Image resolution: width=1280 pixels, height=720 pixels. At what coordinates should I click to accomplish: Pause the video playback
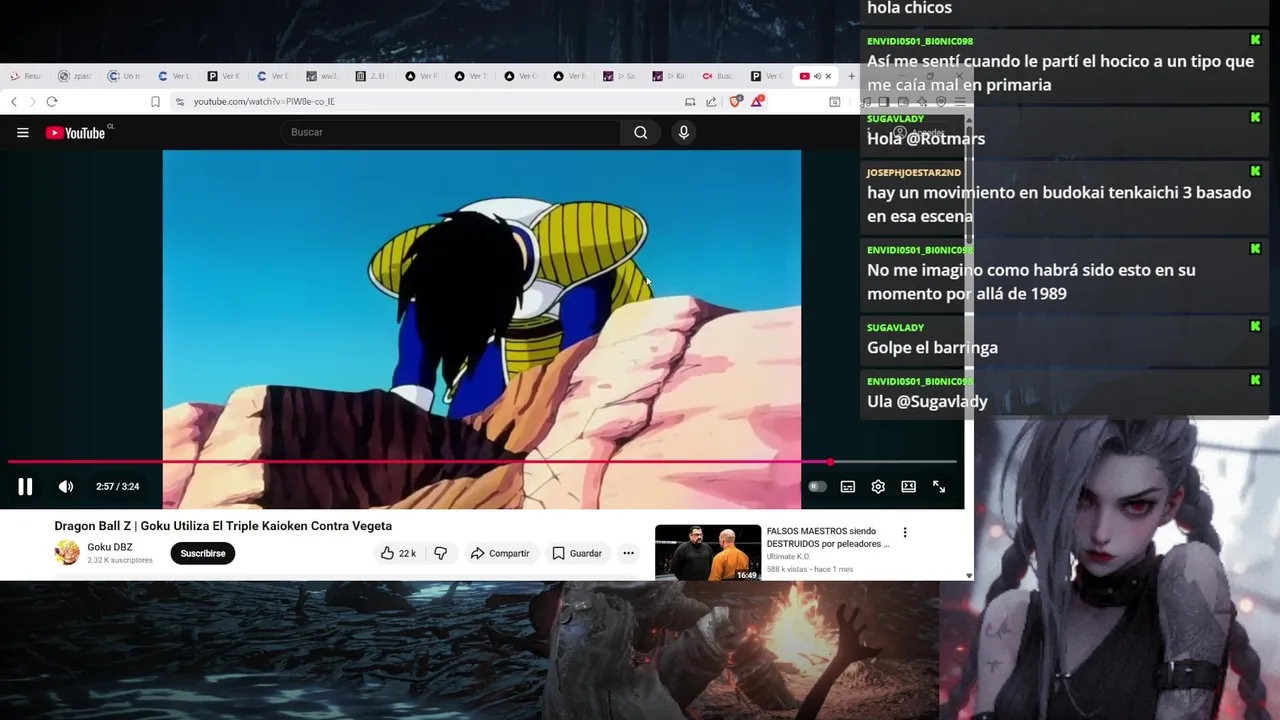coord(25,487)
